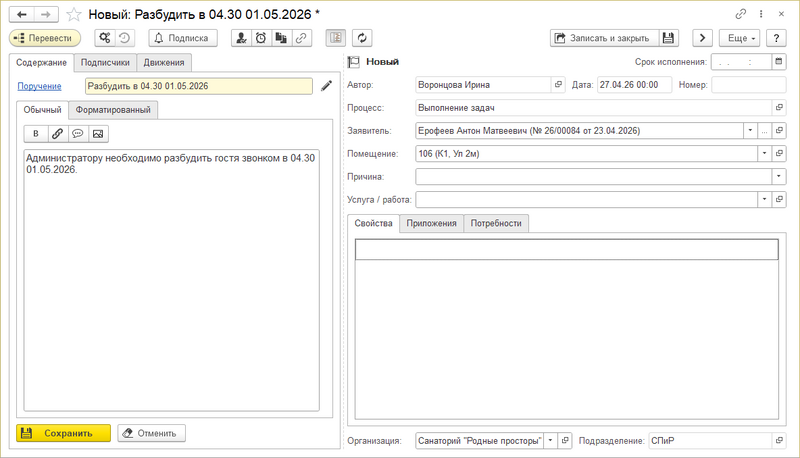Add the document to favorites with the star

click(x=74, y=14)
